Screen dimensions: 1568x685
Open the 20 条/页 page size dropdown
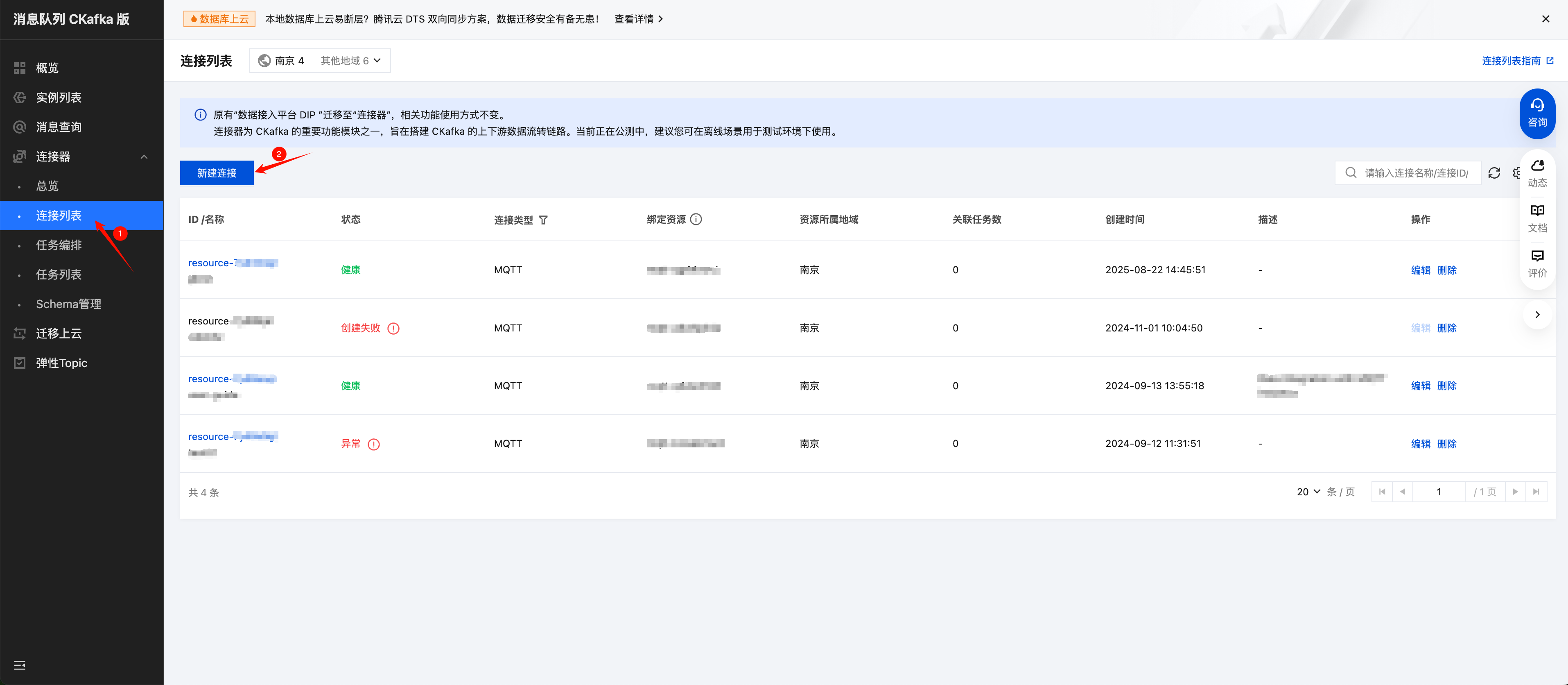click(x=1308, y=491)
